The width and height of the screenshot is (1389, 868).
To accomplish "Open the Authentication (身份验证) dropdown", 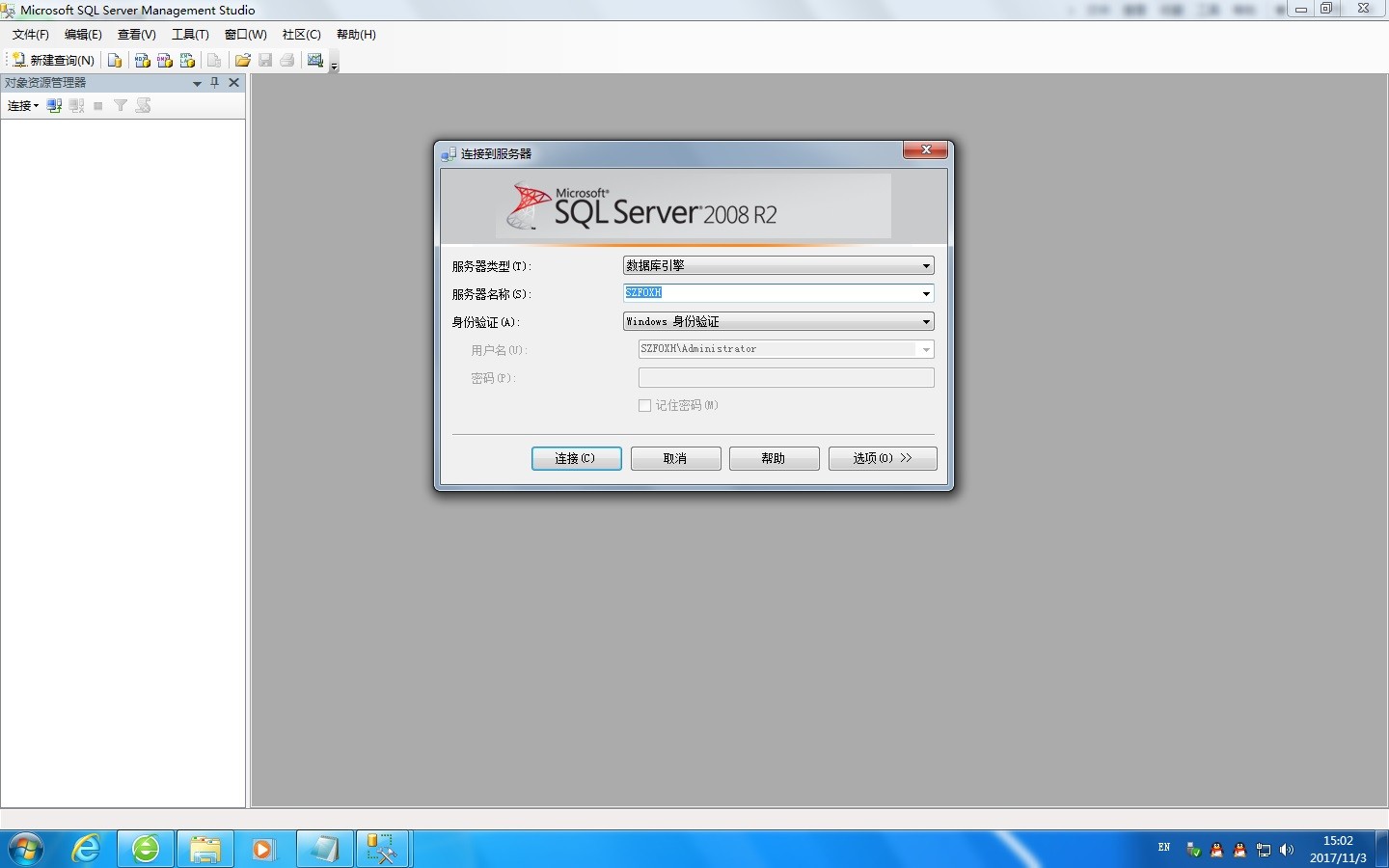I will 778,321.
